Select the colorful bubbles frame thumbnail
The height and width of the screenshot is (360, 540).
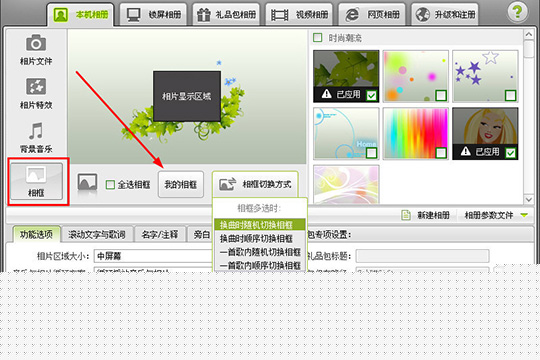(416, 76)
